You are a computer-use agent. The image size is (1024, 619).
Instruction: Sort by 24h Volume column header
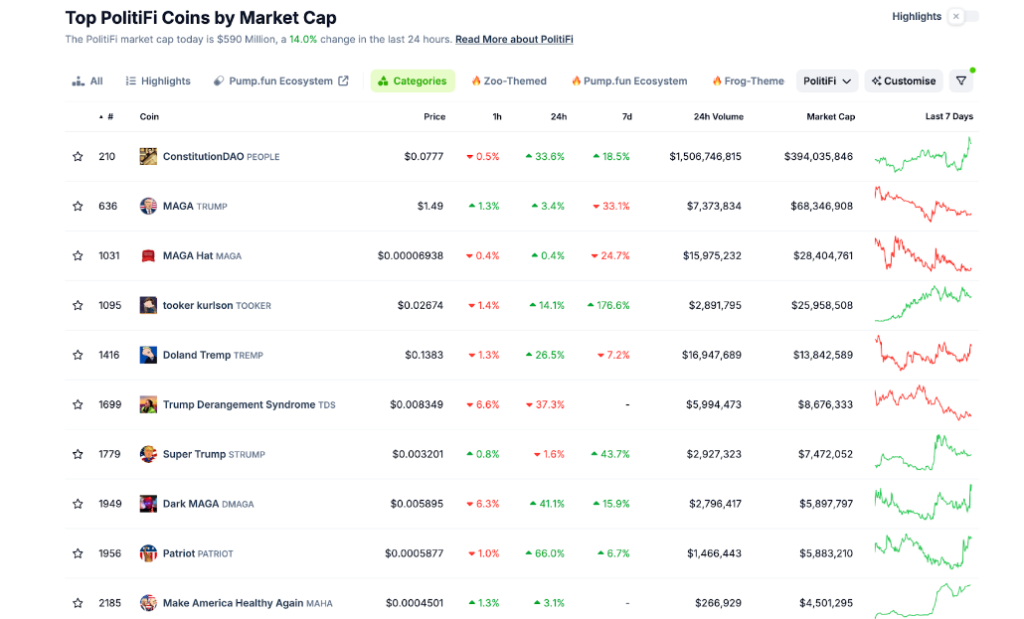pos(718,117)
